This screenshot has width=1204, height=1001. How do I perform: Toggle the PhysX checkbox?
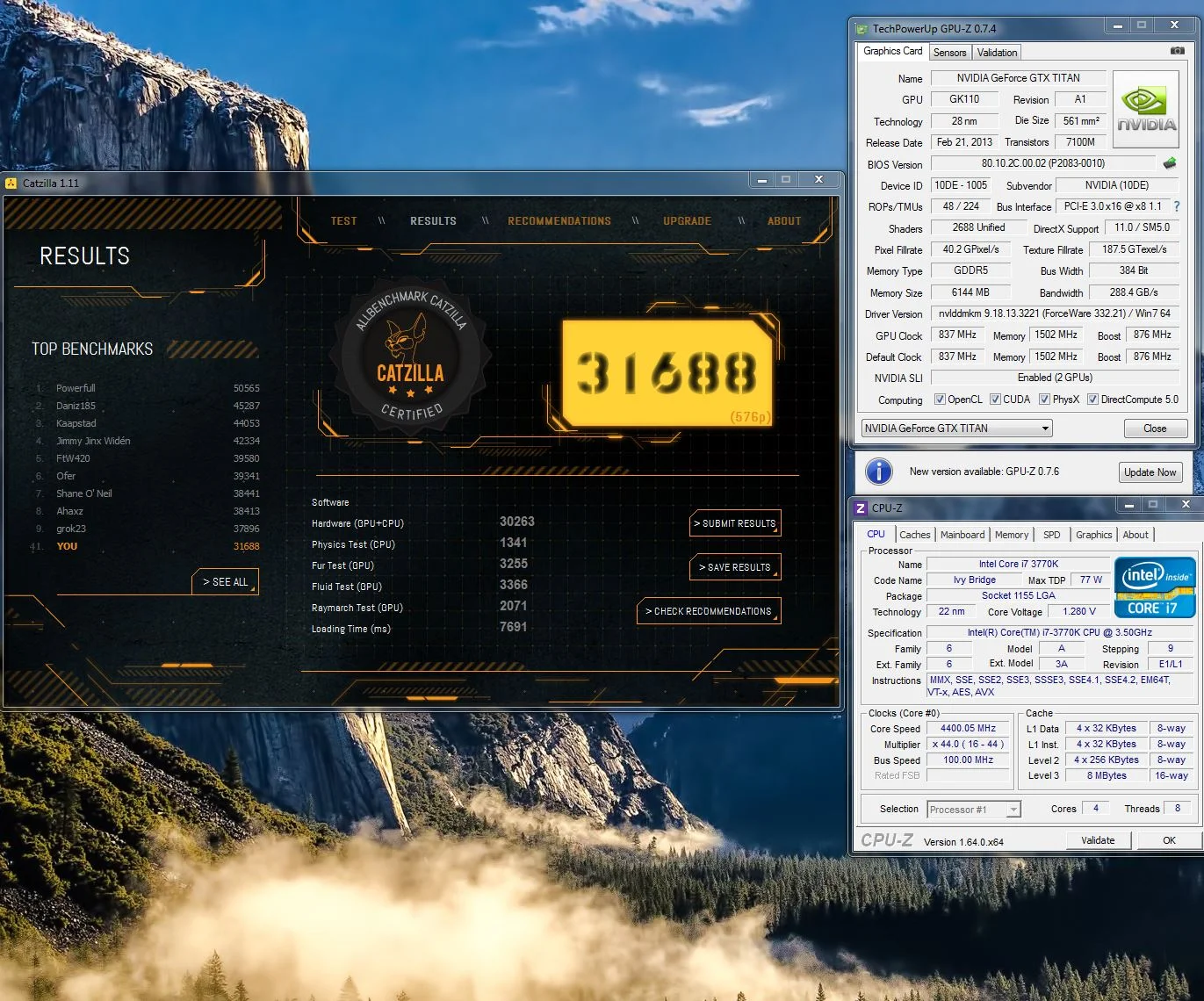pos(1044,400)
